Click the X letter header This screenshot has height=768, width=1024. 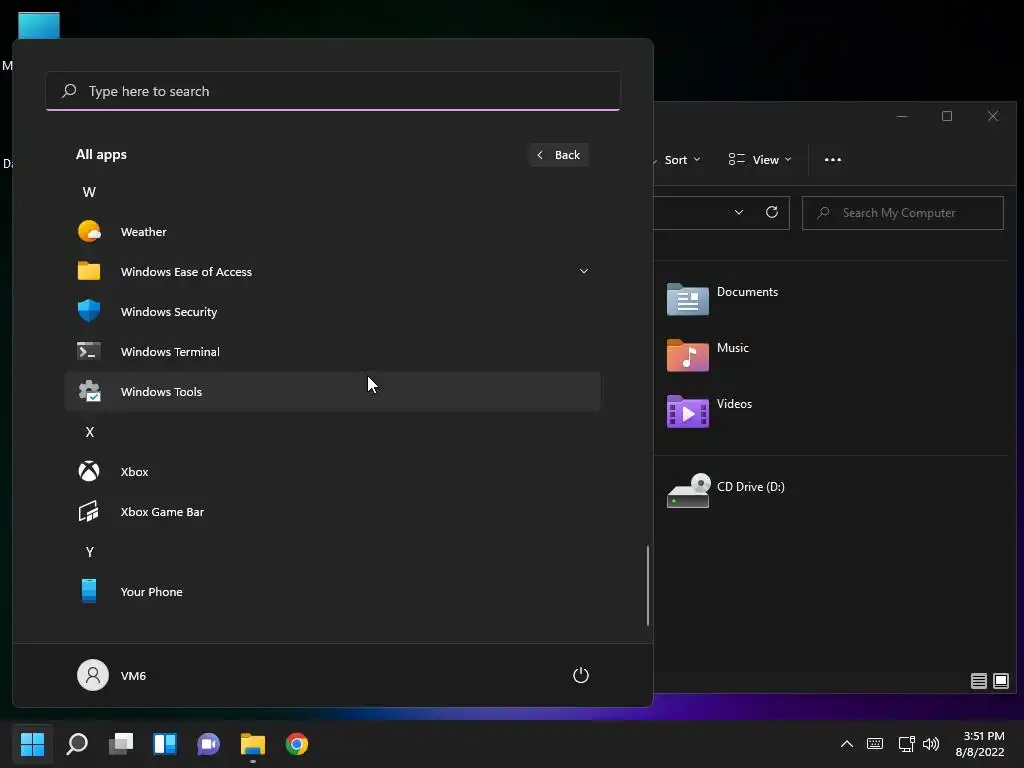89,432
